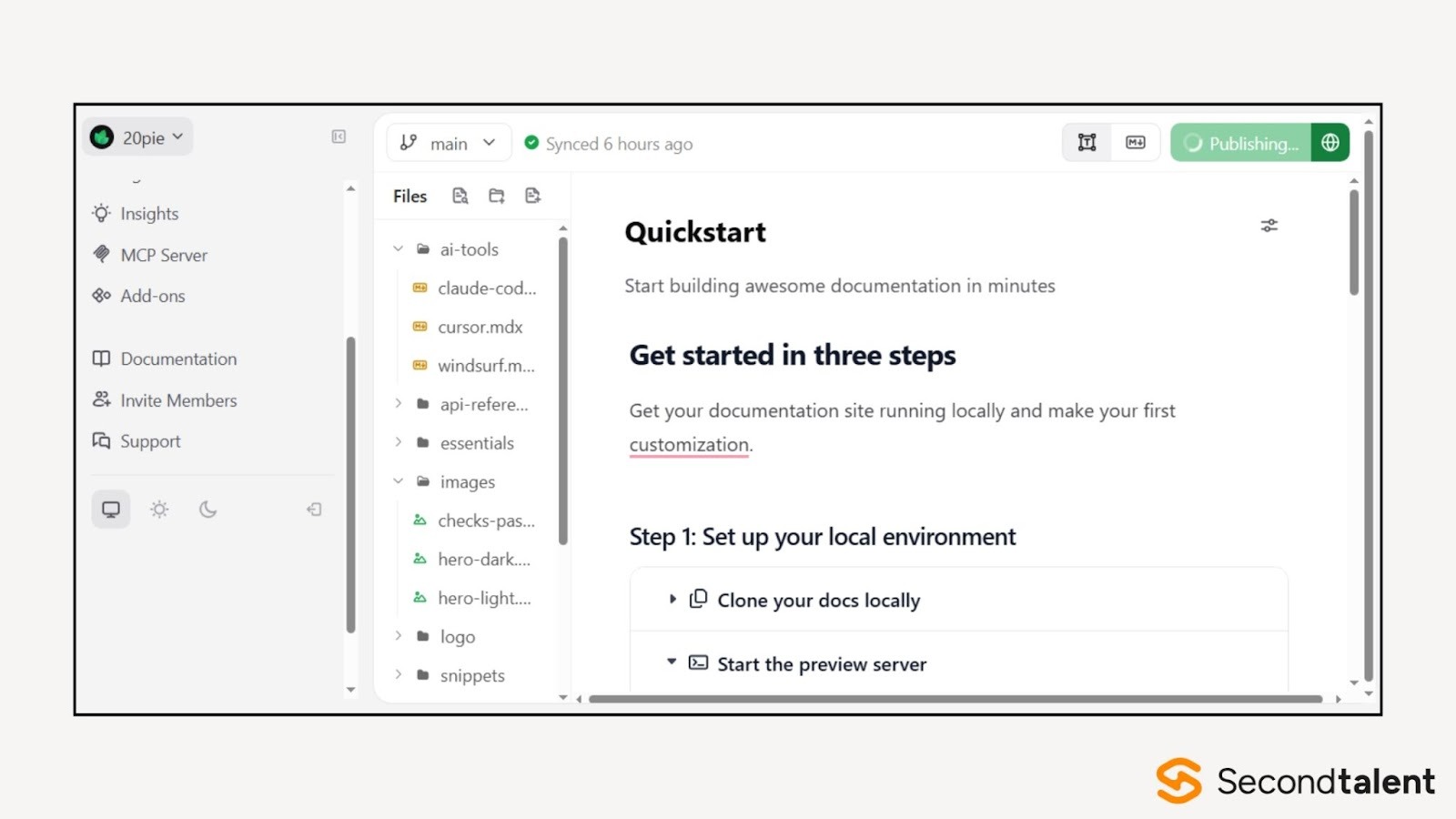Click the 'Get started in three steps' heading

793,355
